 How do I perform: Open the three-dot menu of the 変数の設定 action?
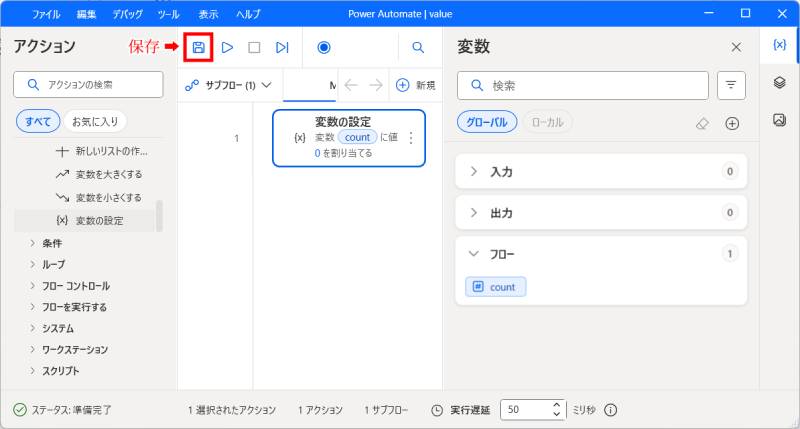(x=411, y=138)
